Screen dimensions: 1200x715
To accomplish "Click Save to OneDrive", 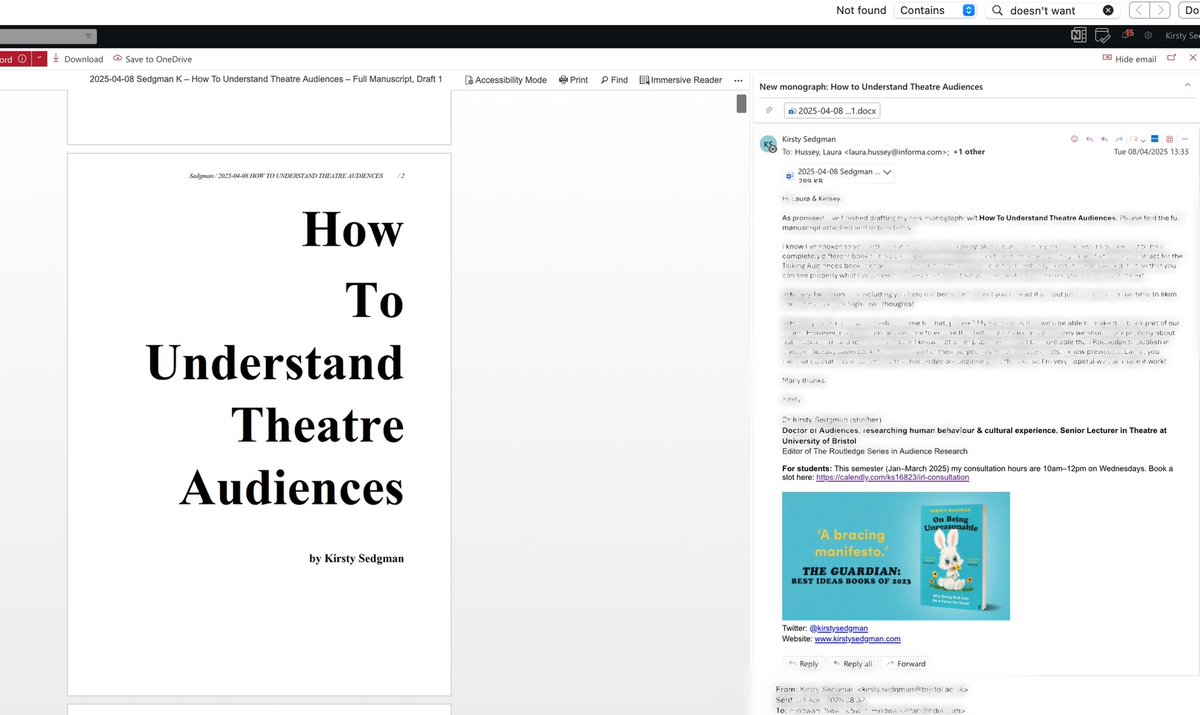I will [152, 59].
